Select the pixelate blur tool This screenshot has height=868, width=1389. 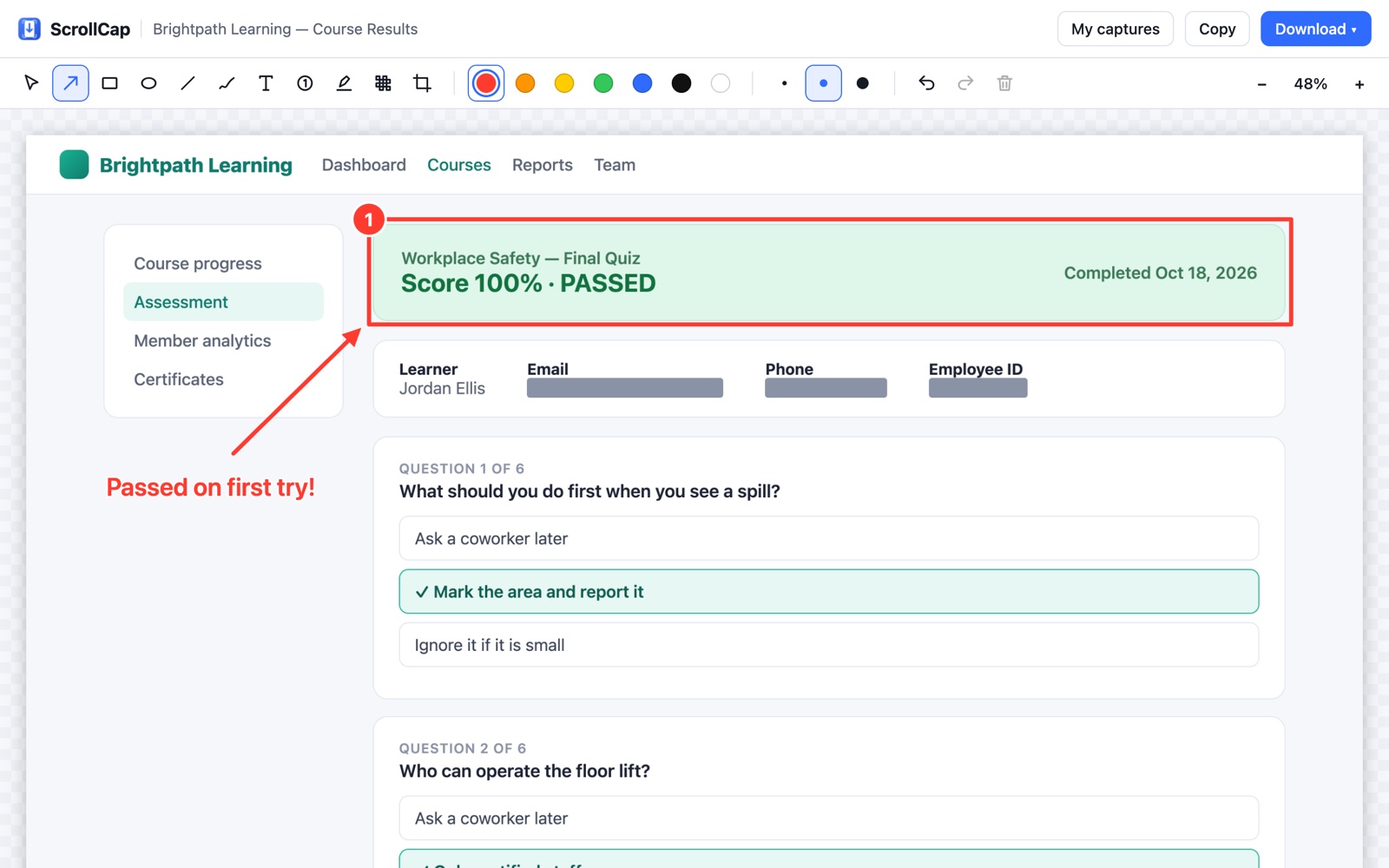[x=383, y=83]
